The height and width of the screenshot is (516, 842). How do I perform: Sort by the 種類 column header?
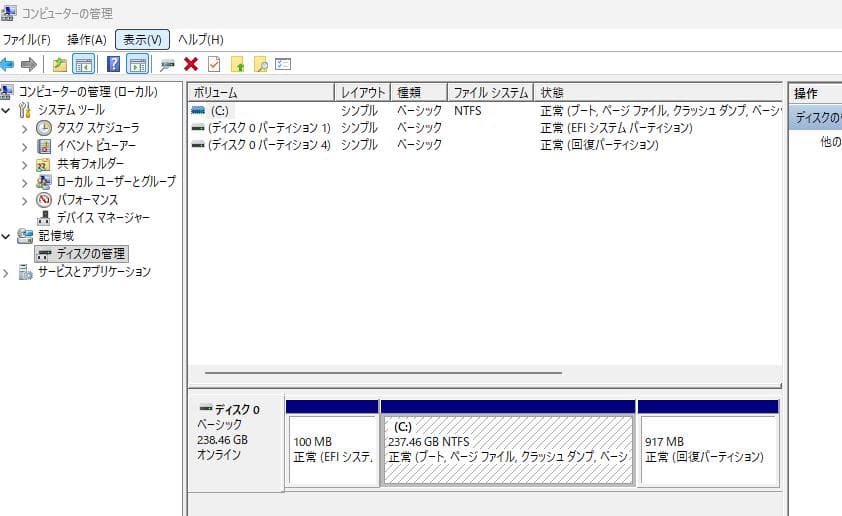click(419, 92)
